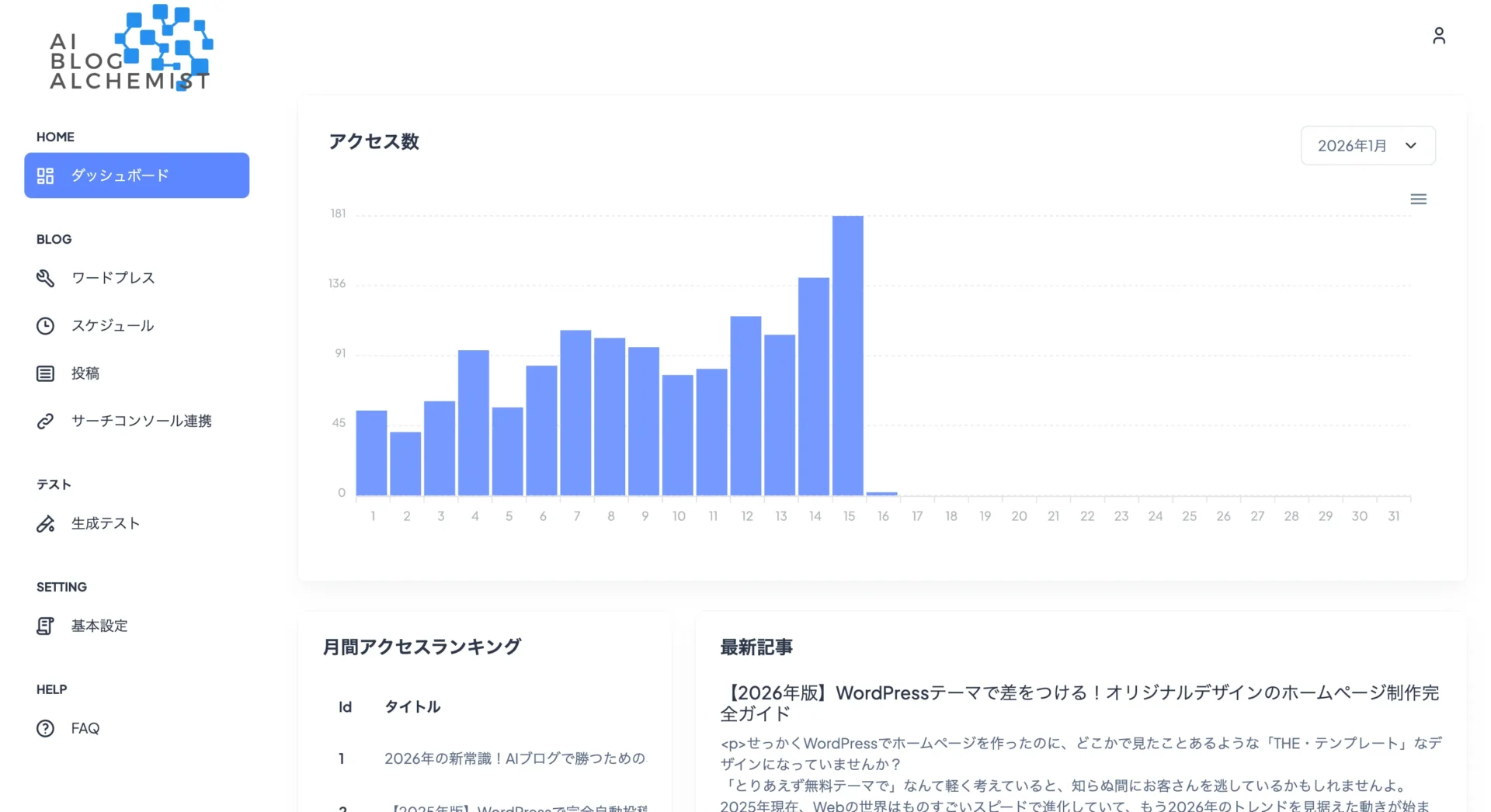Click the book icon for 基本設定
Viewport: 1491px width, 812px height.
(x=45, y=626)
